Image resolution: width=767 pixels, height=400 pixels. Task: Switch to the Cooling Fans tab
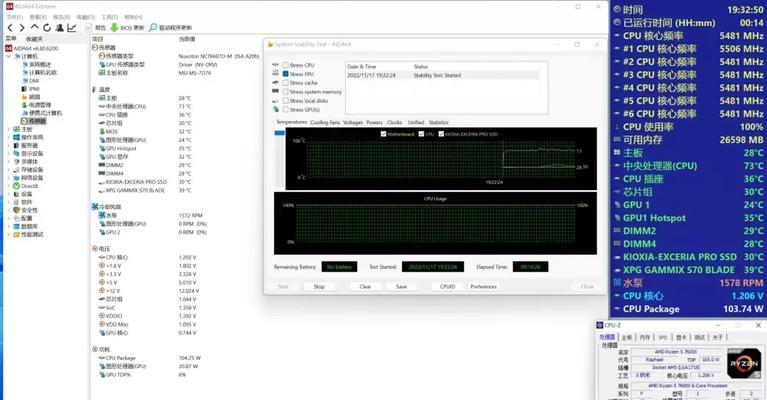325,122
